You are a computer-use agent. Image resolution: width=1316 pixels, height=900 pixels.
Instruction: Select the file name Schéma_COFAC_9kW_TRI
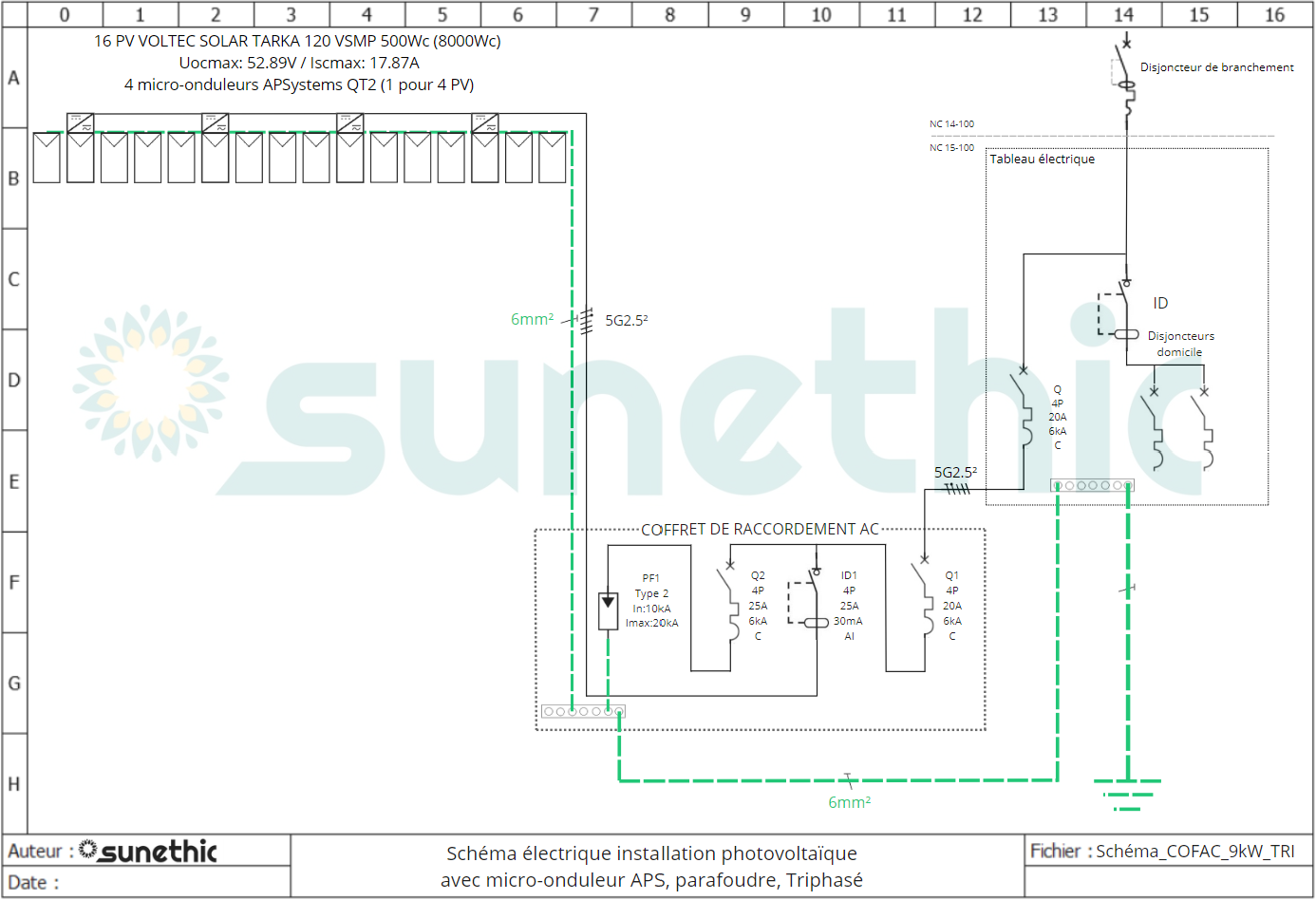pos(1194,851)
